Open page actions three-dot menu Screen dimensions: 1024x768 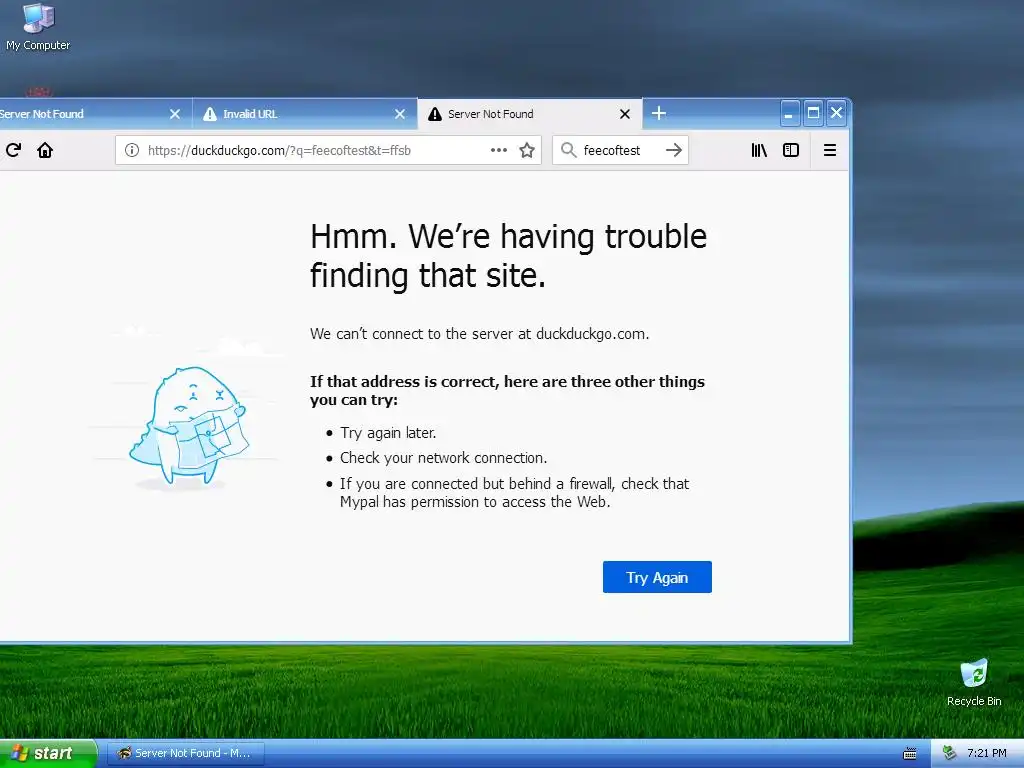(x=499, y=150)
